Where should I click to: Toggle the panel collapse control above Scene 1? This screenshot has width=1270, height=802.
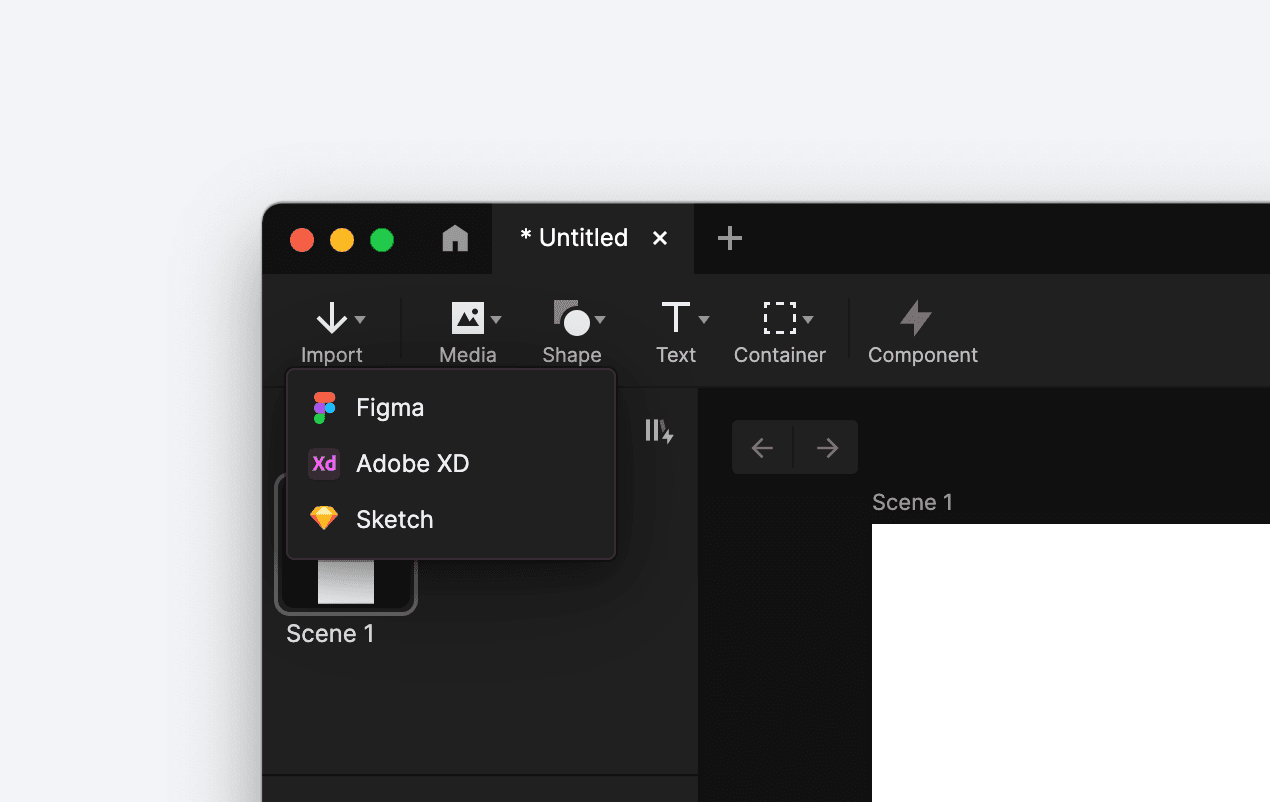659,430
